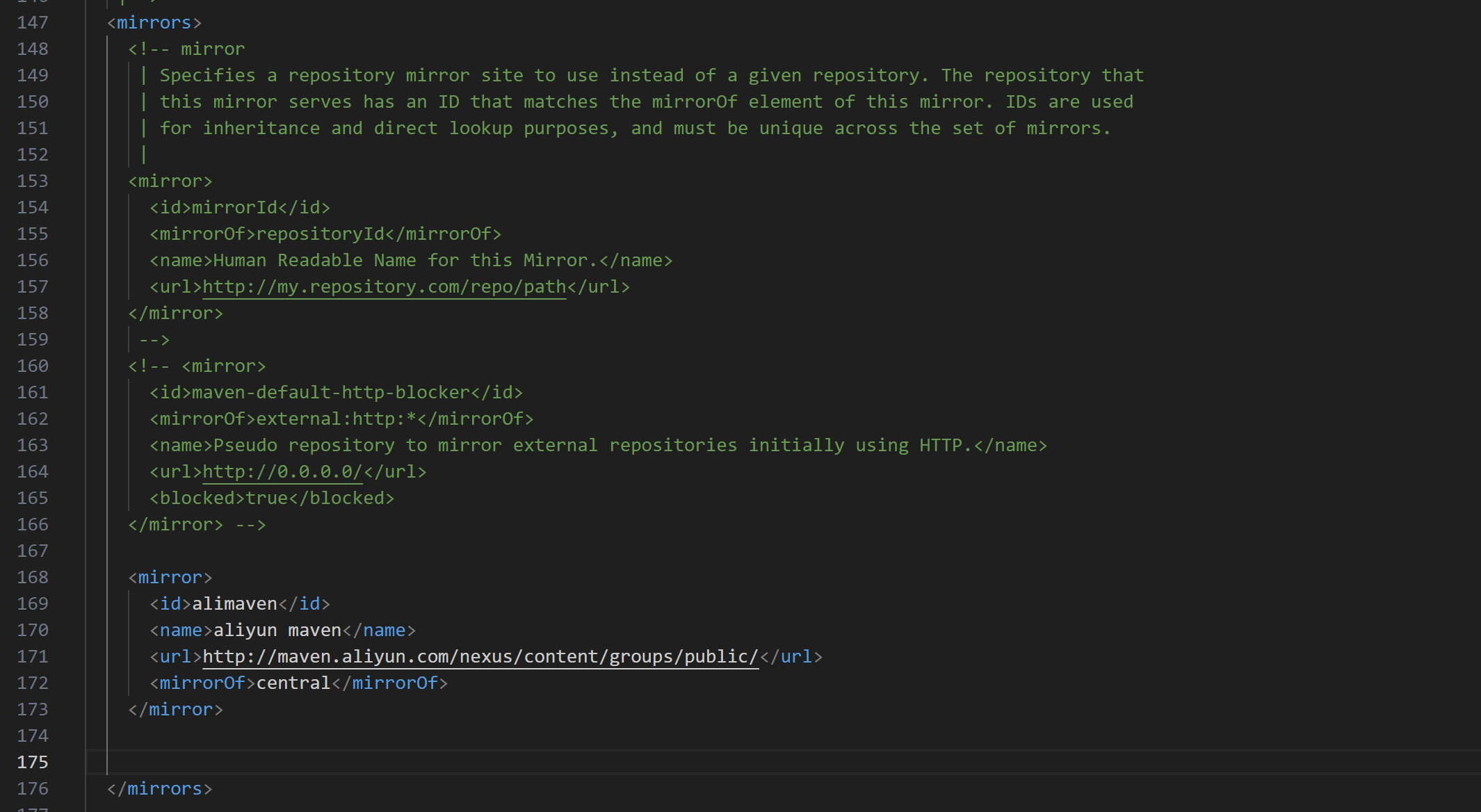This screenshot has width=1481, height=812.
Task: Click line number 175 in gutter
Action: point(33,762)
